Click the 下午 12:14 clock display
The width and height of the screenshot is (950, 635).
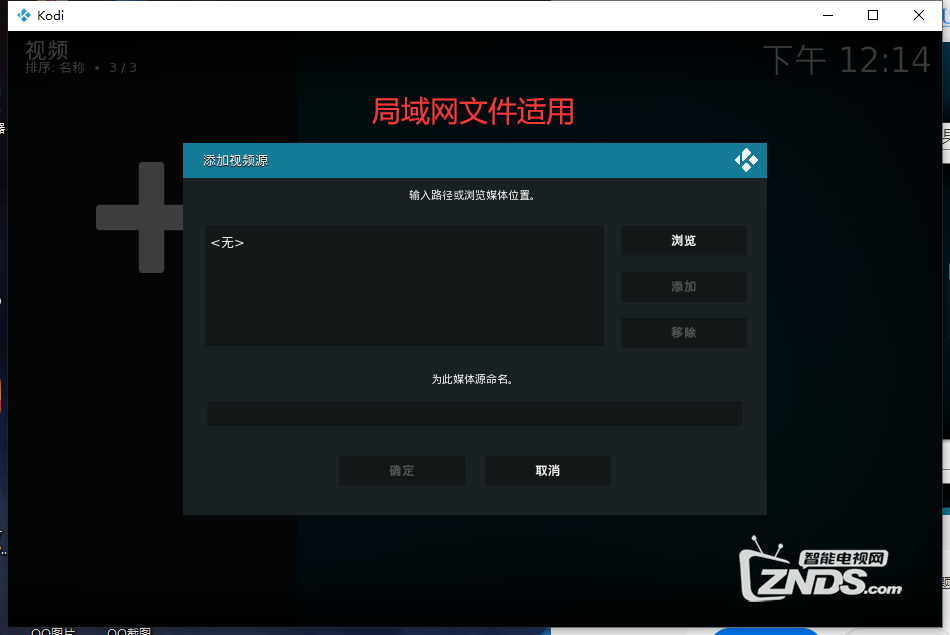(845, 60)
